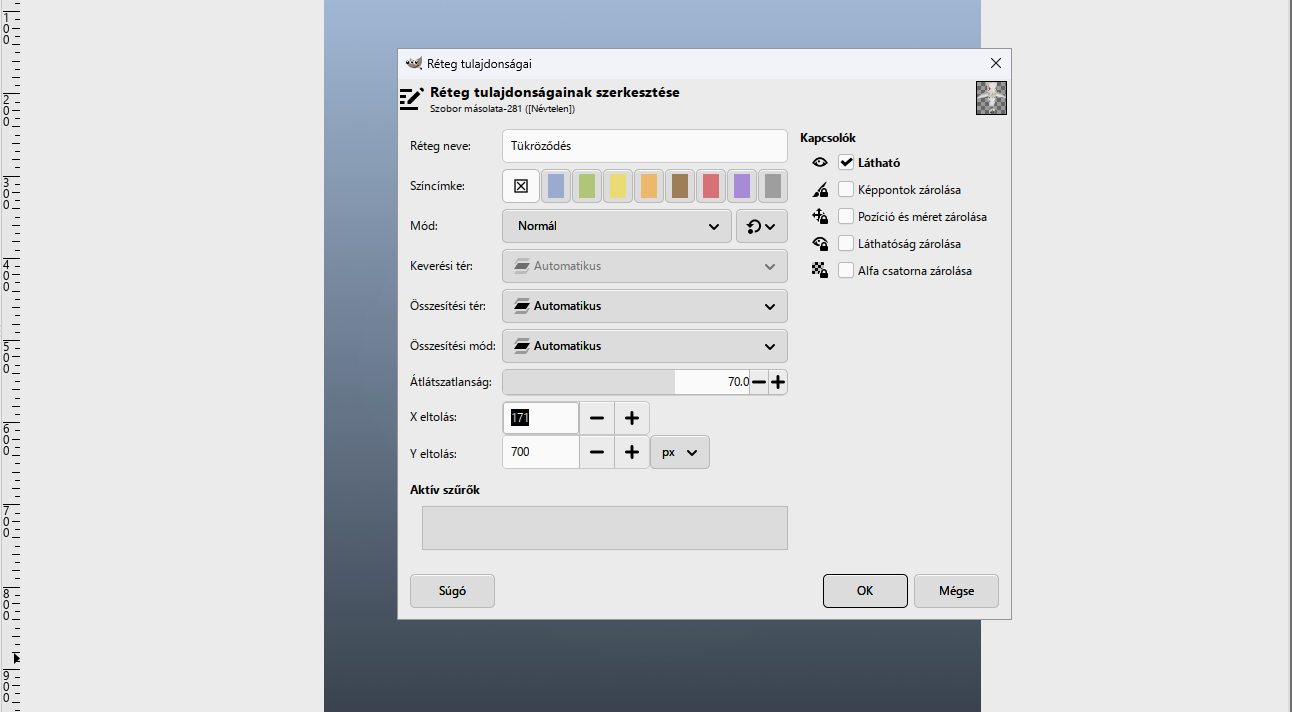
Task: Select the brown color tag
Action: 680,186
